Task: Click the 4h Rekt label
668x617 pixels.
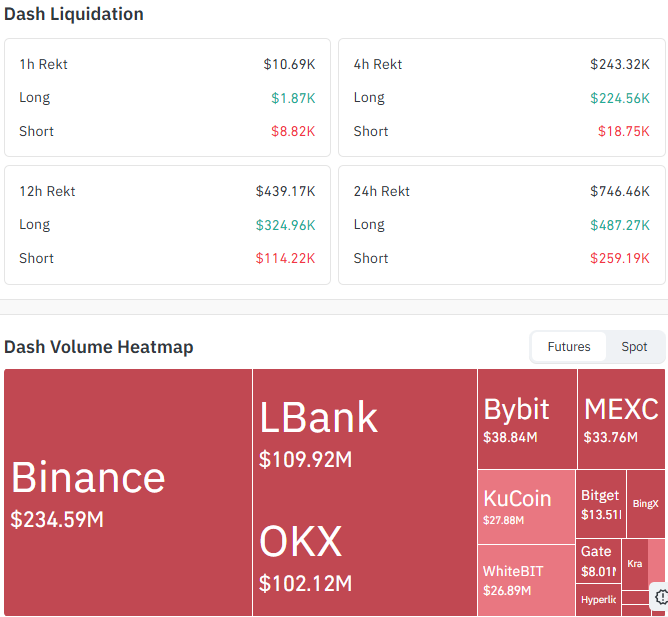Action: 378,64
